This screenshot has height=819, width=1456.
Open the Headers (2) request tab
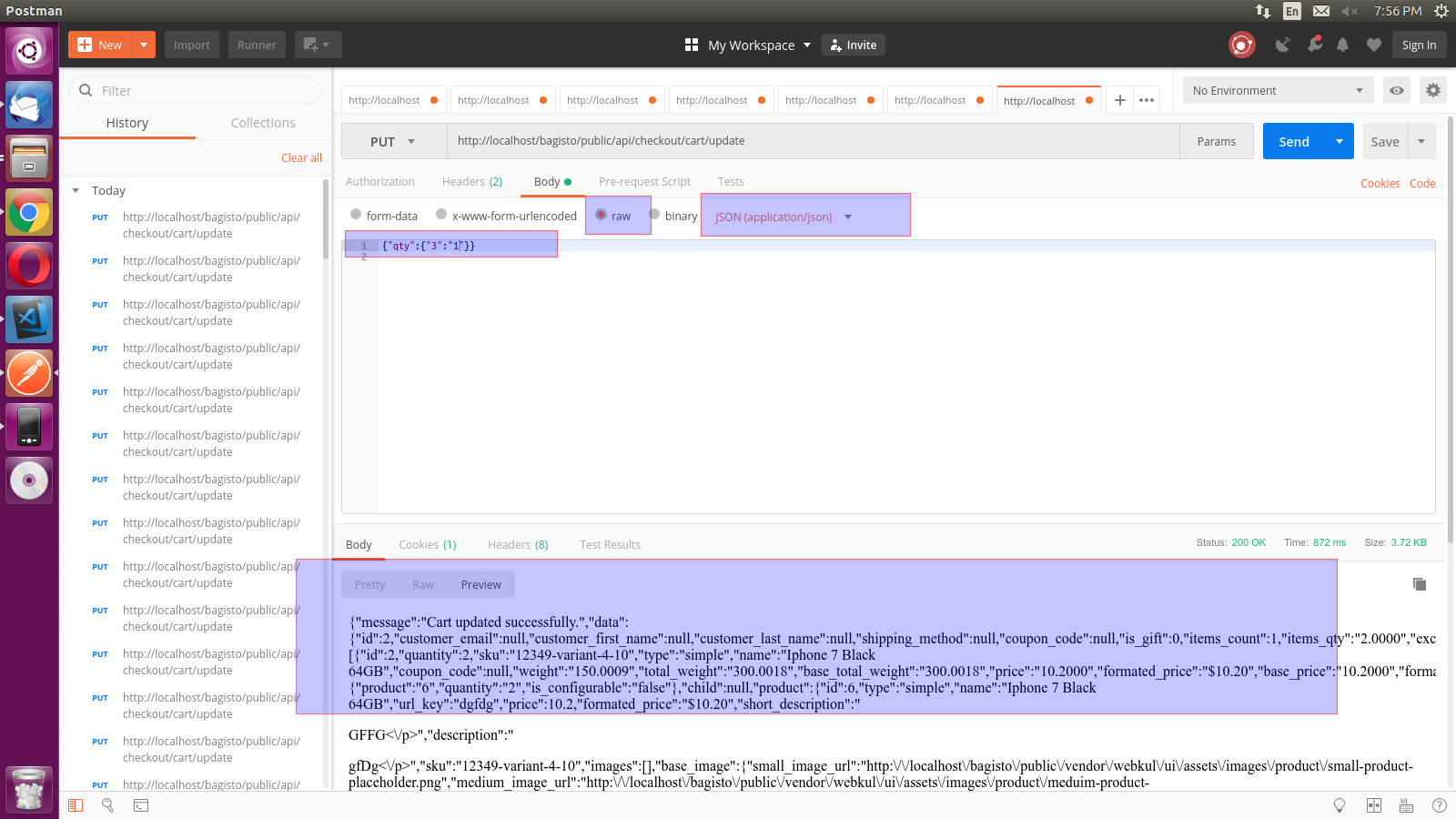tap(472, 181)
